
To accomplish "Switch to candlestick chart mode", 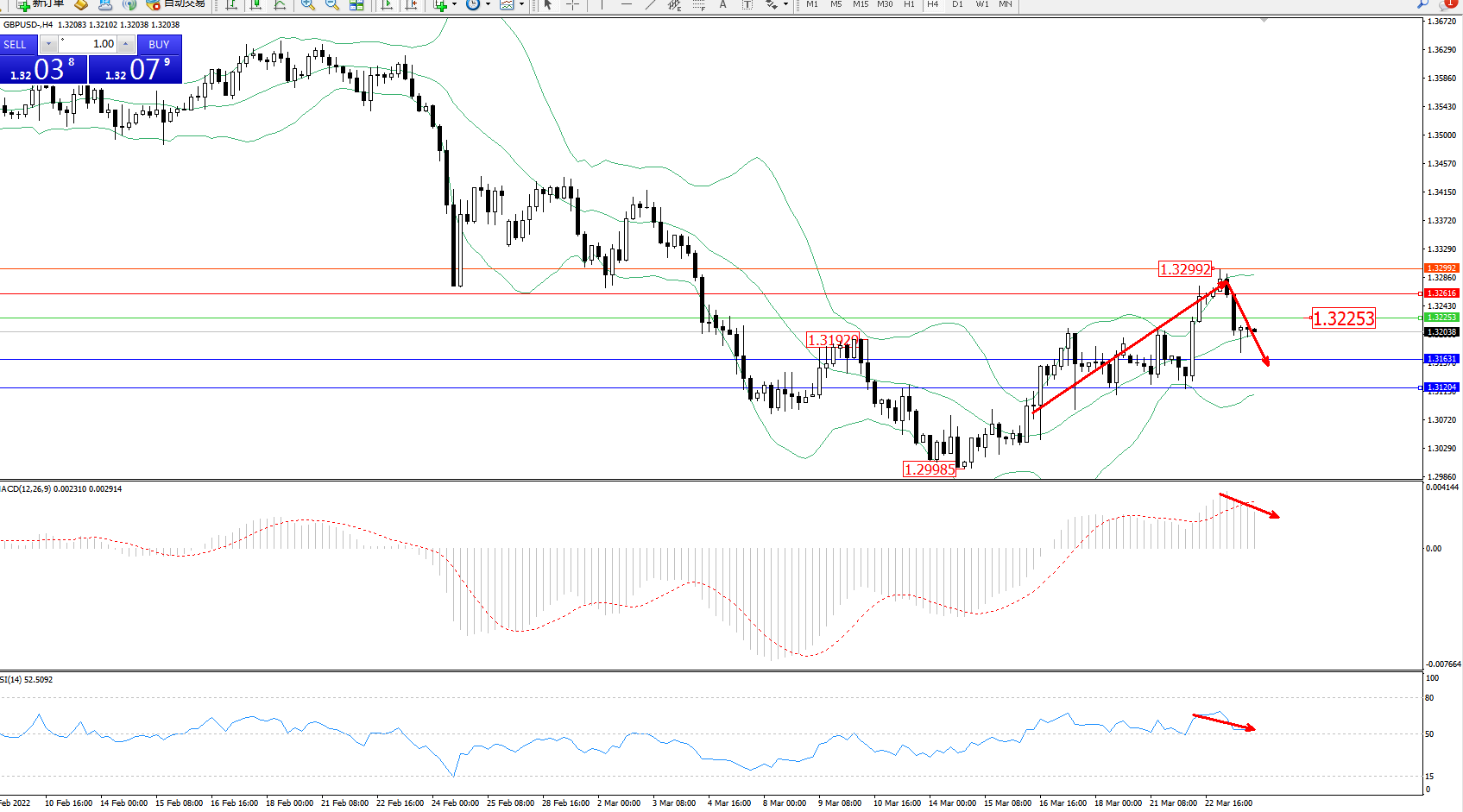I will click(255, 4).
